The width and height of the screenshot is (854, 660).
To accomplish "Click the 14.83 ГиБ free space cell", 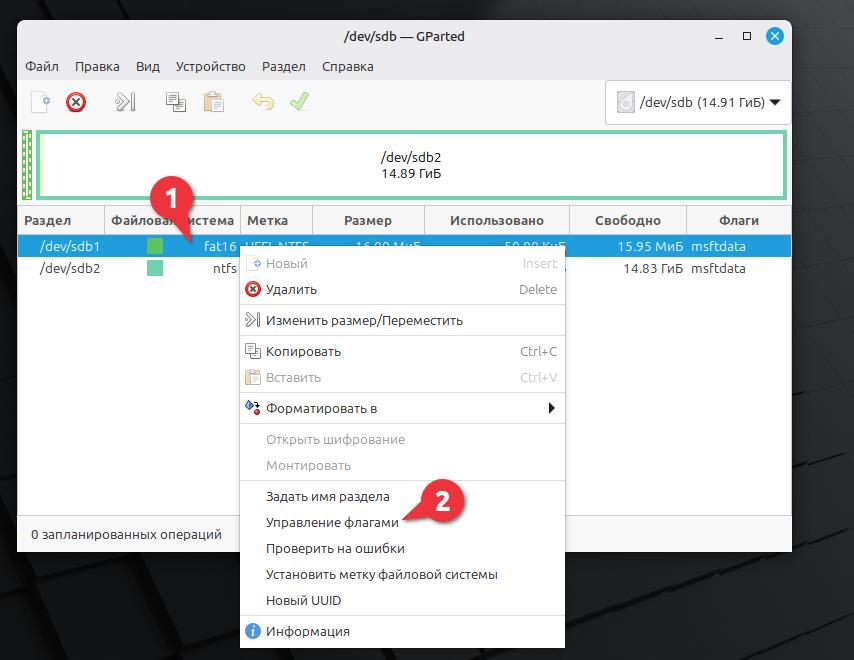I will [x=653, y=268].
